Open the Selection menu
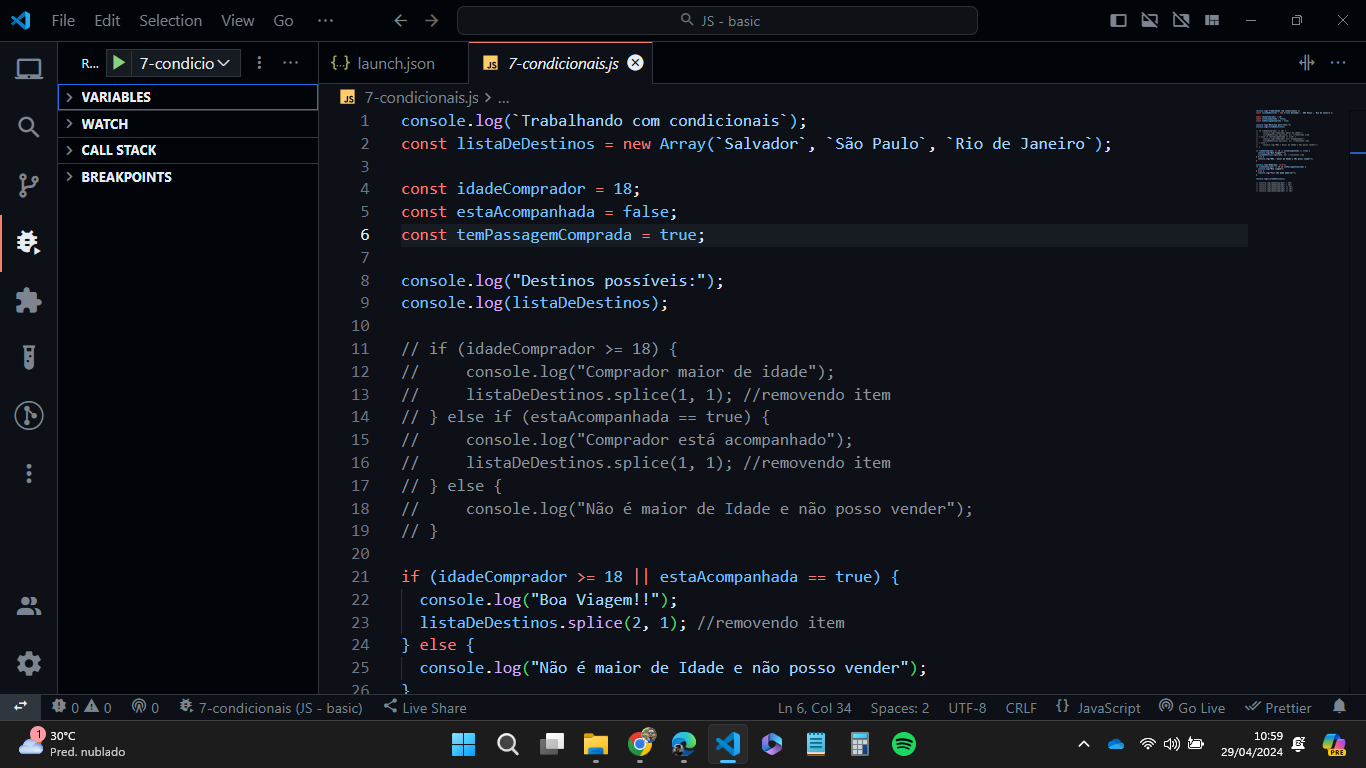The image size is (1366, 768). click(x=170, y=20)
